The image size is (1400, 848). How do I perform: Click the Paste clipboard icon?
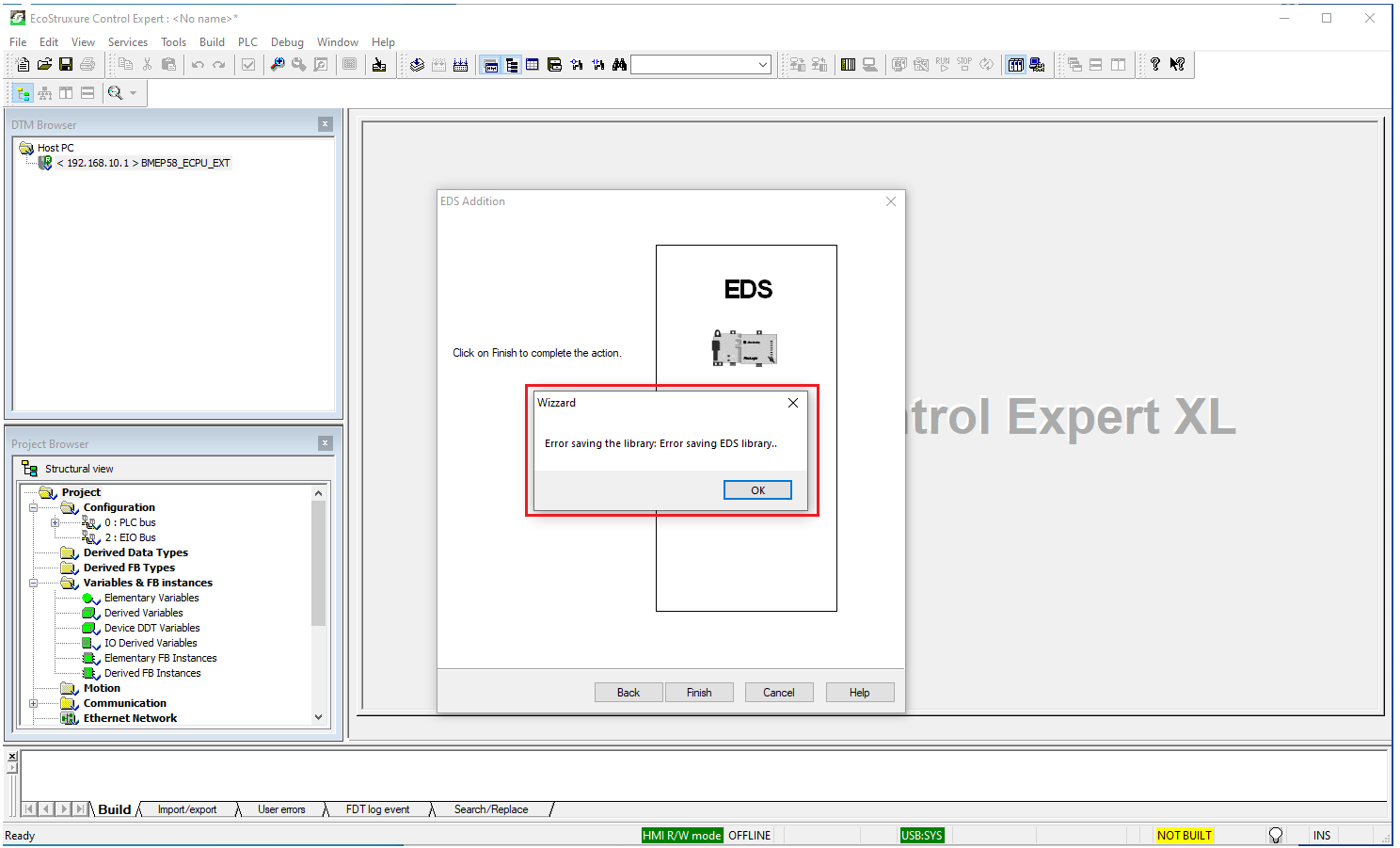(168, 65)
